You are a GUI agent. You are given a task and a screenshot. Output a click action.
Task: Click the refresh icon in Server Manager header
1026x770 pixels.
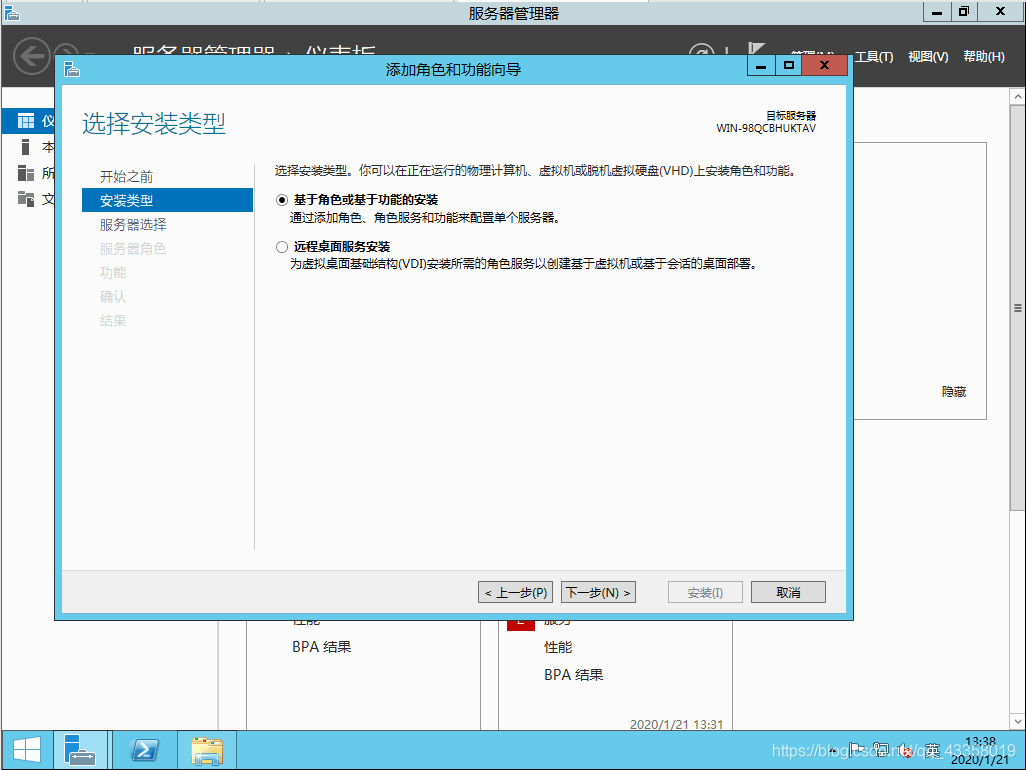click(701, 50)
